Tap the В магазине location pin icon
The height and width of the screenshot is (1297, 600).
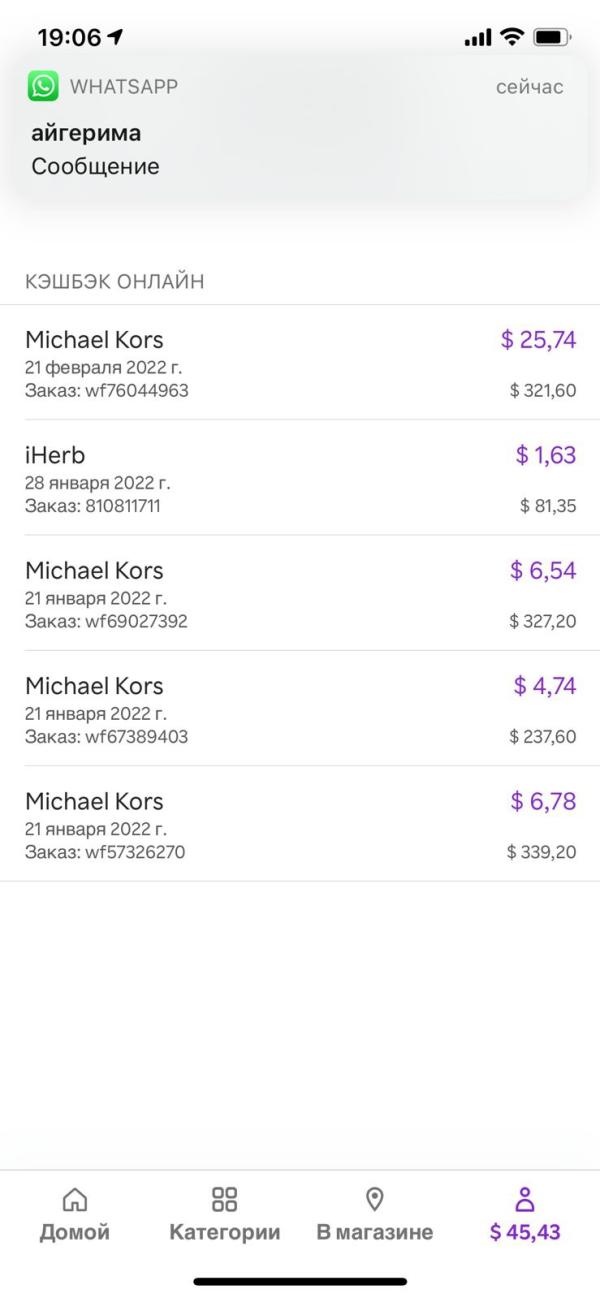375,1199
